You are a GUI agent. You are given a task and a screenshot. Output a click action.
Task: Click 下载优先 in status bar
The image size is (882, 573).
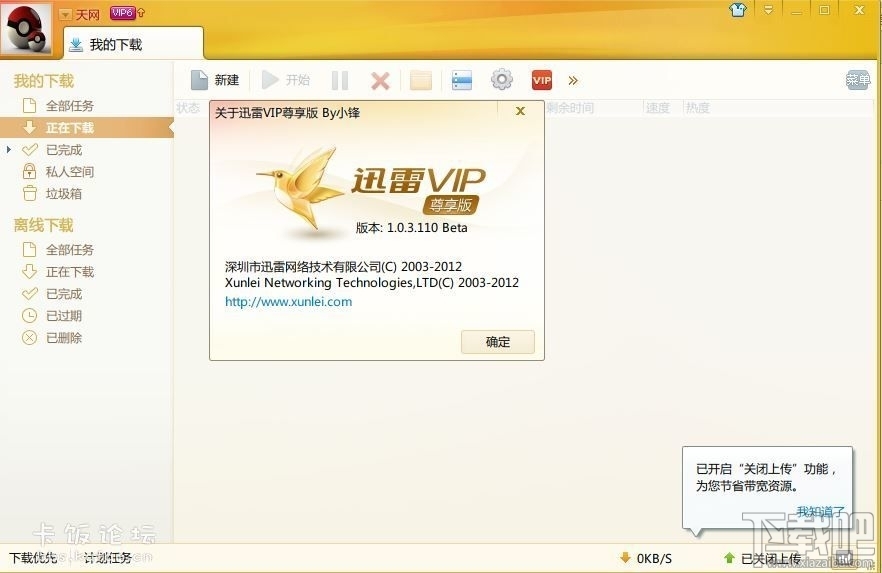[x=33, y=558]
